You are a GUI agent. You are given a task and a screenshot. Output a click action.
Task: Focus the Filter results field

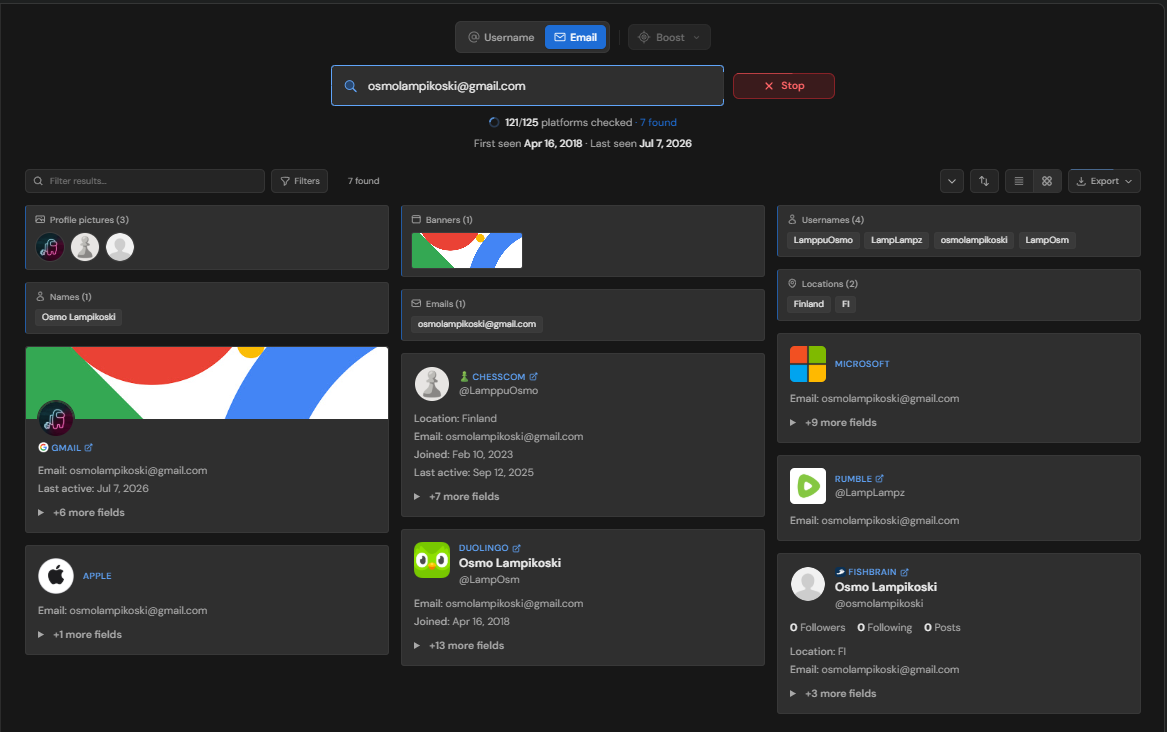(x=145, y=181)
